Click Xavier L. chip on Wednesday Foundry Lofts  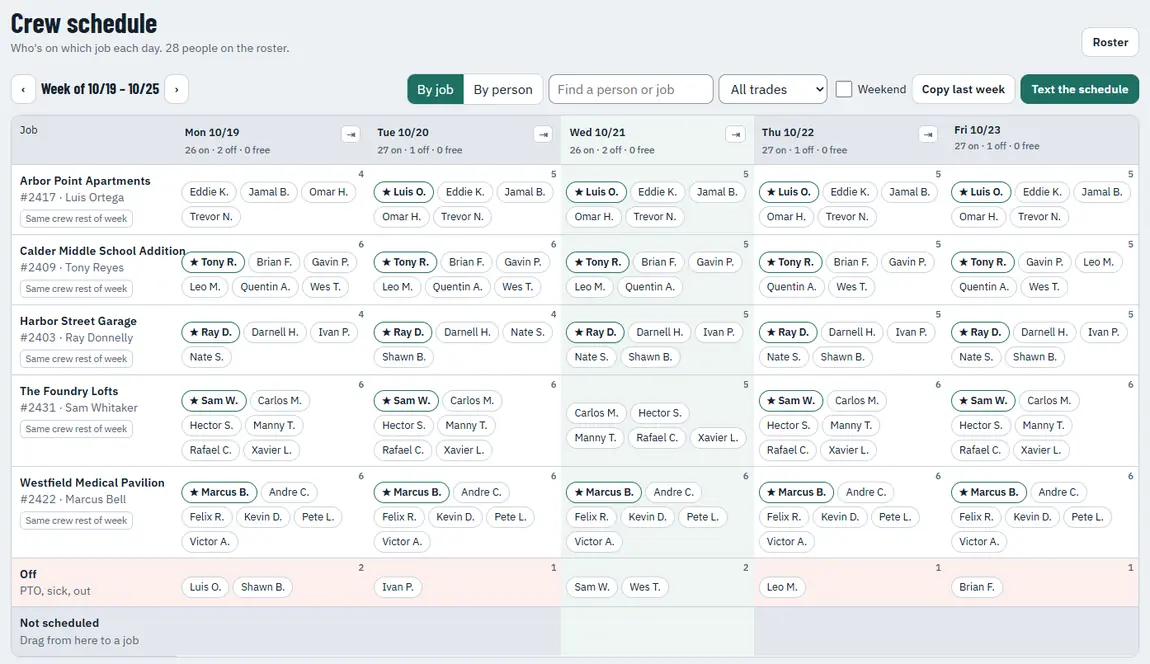tap(718, 438)
